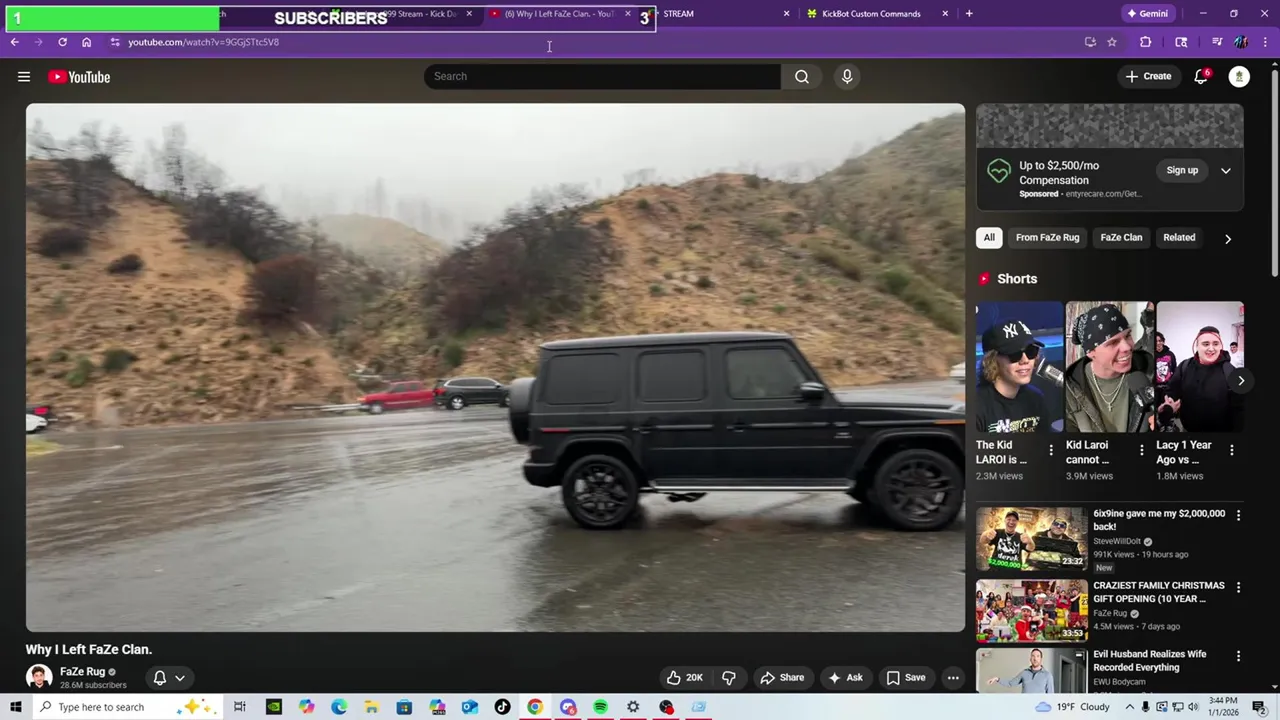
Task: Open CRAZIEST FAMILY CHRISTMAS video thumbnail
Action: pos(1031,610)
